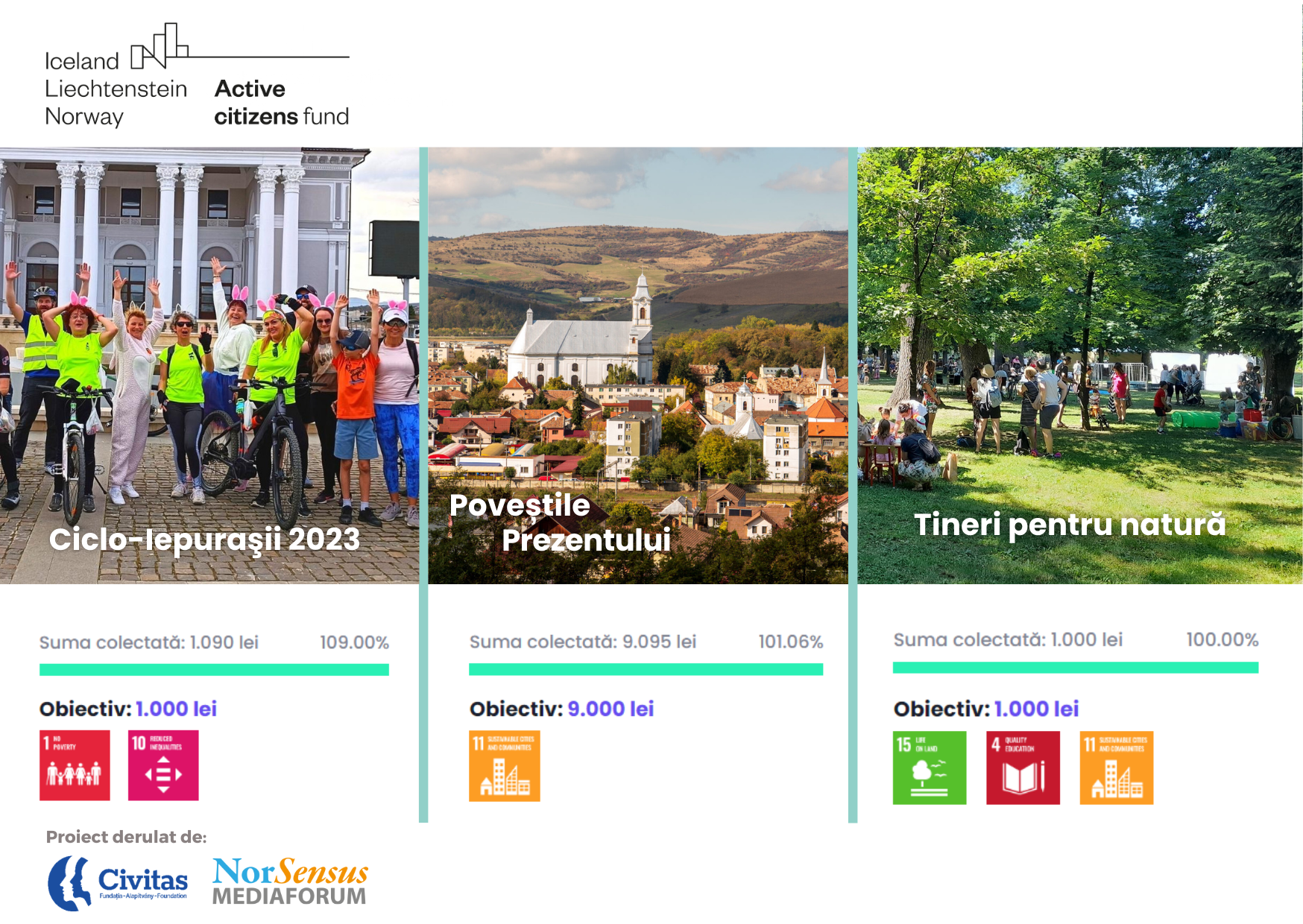Screen dimensions: 1303x924
Task: Click the 'Obiectiv: 9.000 lei' text
Action: tap(562, 709)
